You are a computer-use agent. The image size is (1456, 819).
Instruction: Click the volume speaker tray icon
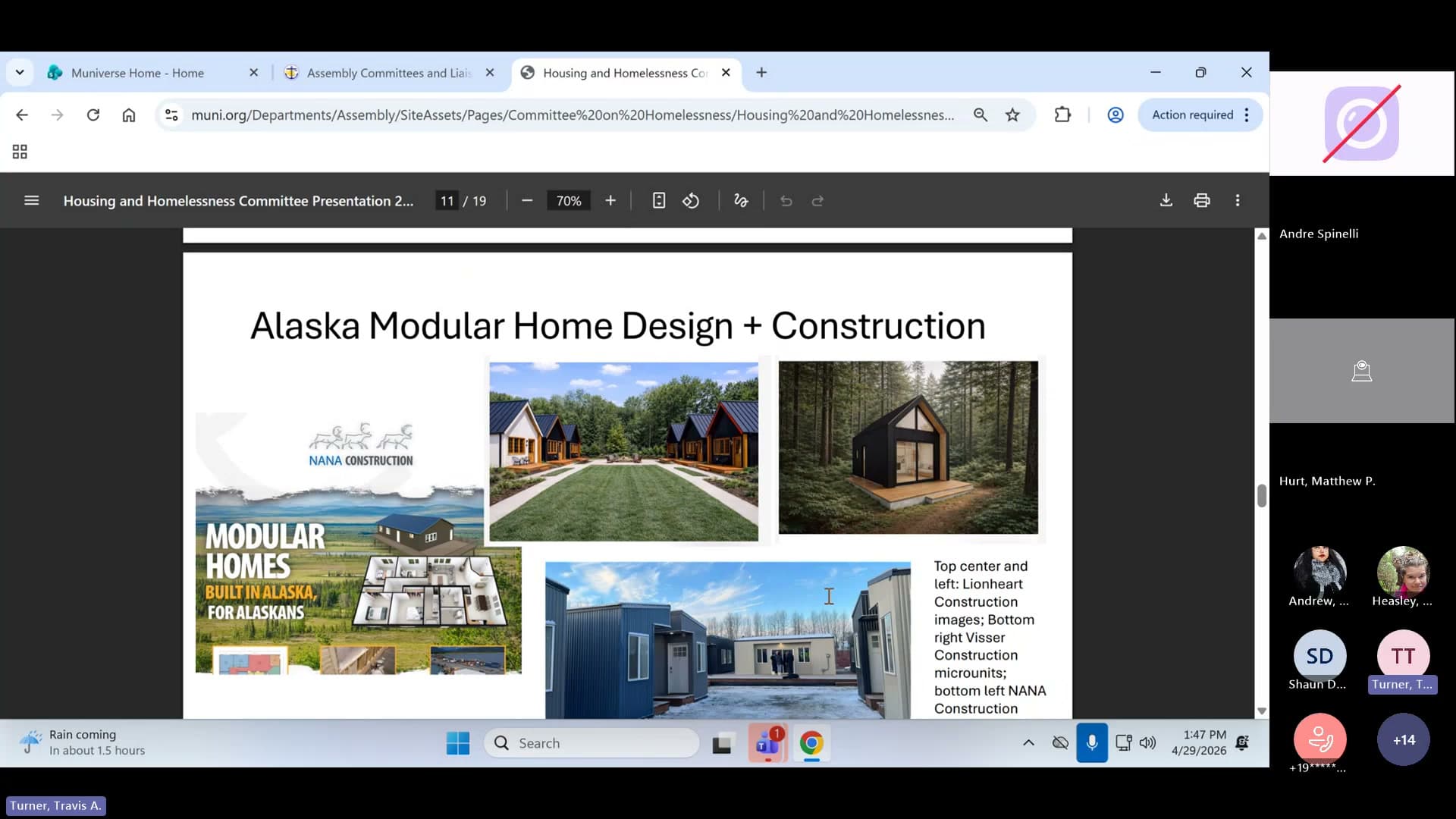coord(1148,743)
